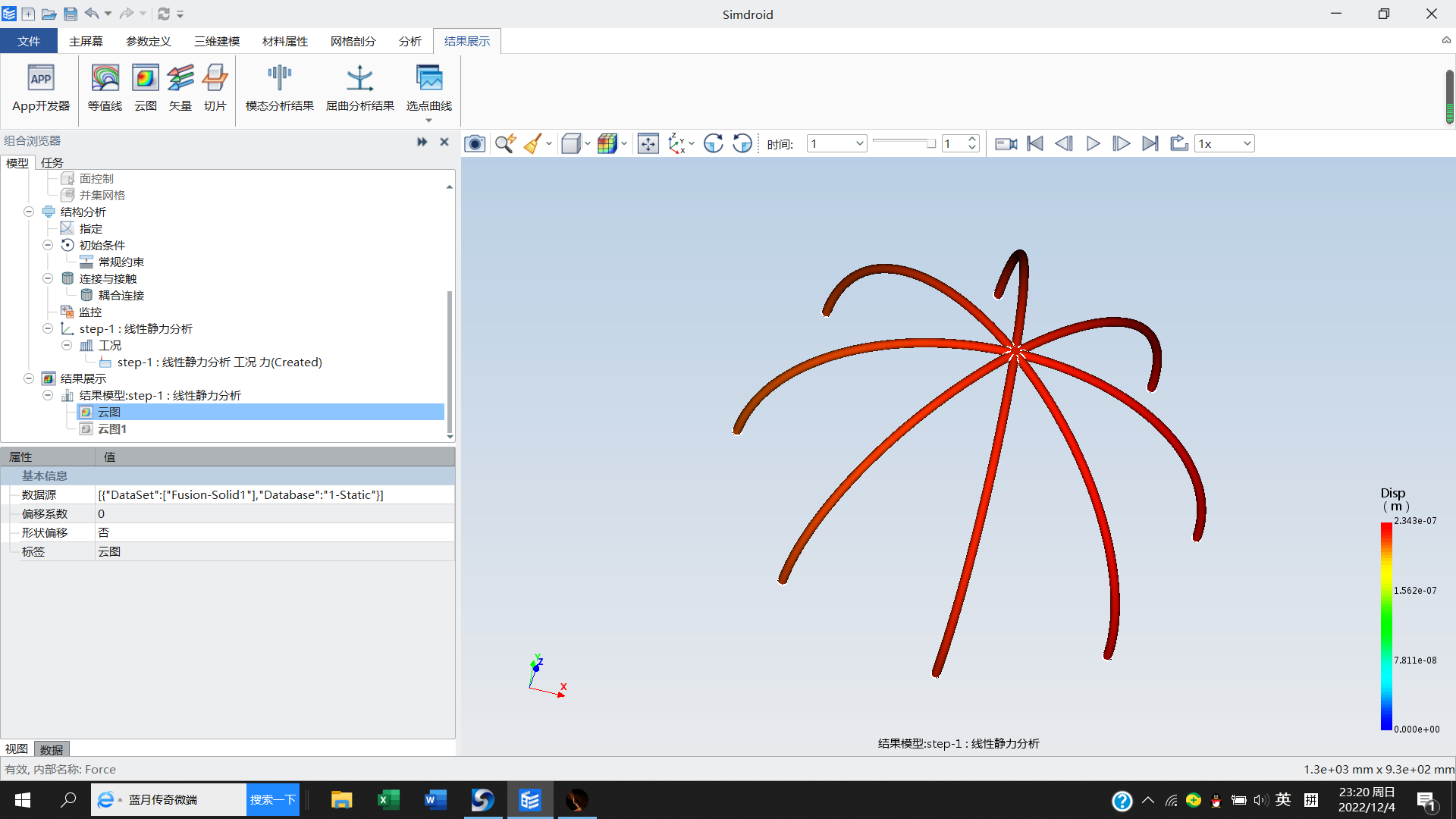Toggle visibility of 云图1 result
Viewport: 1456px width, 819px height.
[85, 428]
